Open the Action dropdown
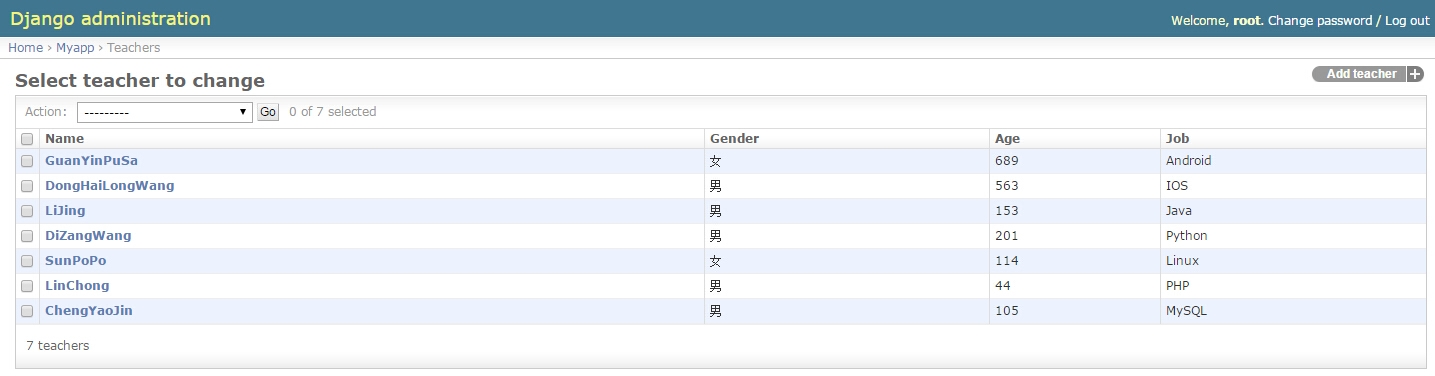1435x376 pixels. click(165, 112)
